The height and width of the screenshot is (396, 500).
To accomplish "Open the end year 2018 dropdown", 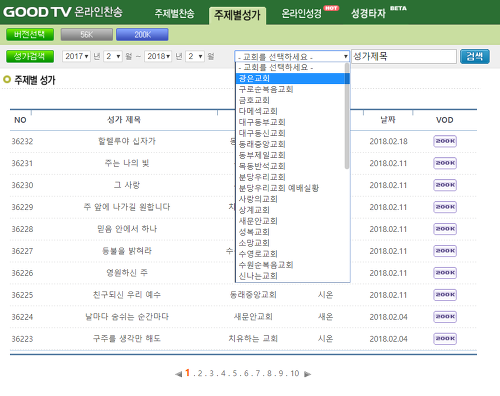I will click(158, 56).
